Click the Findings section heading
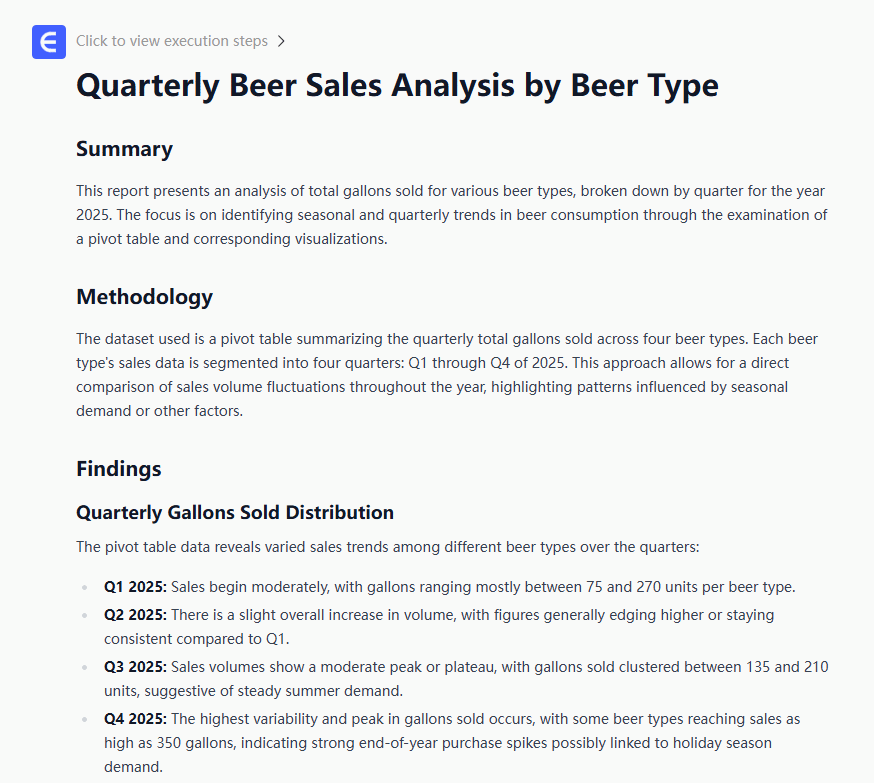 [x=118, y=469]
